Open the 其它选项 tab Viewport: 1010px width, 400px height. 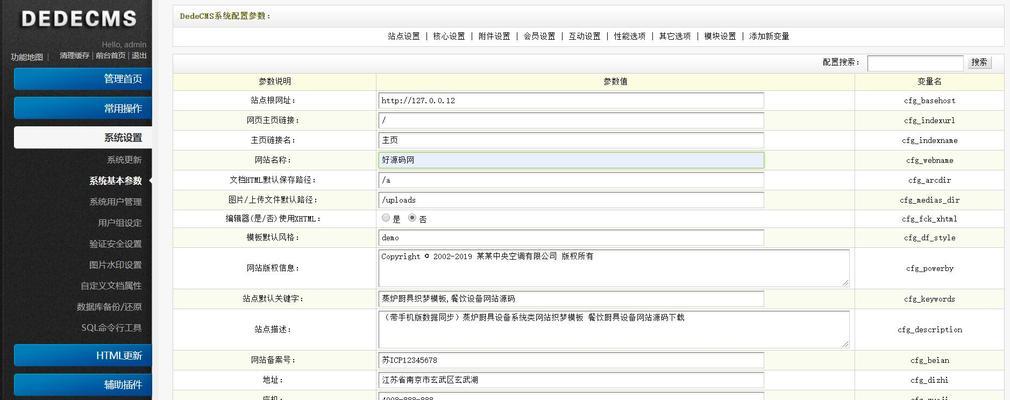point(674,37)
